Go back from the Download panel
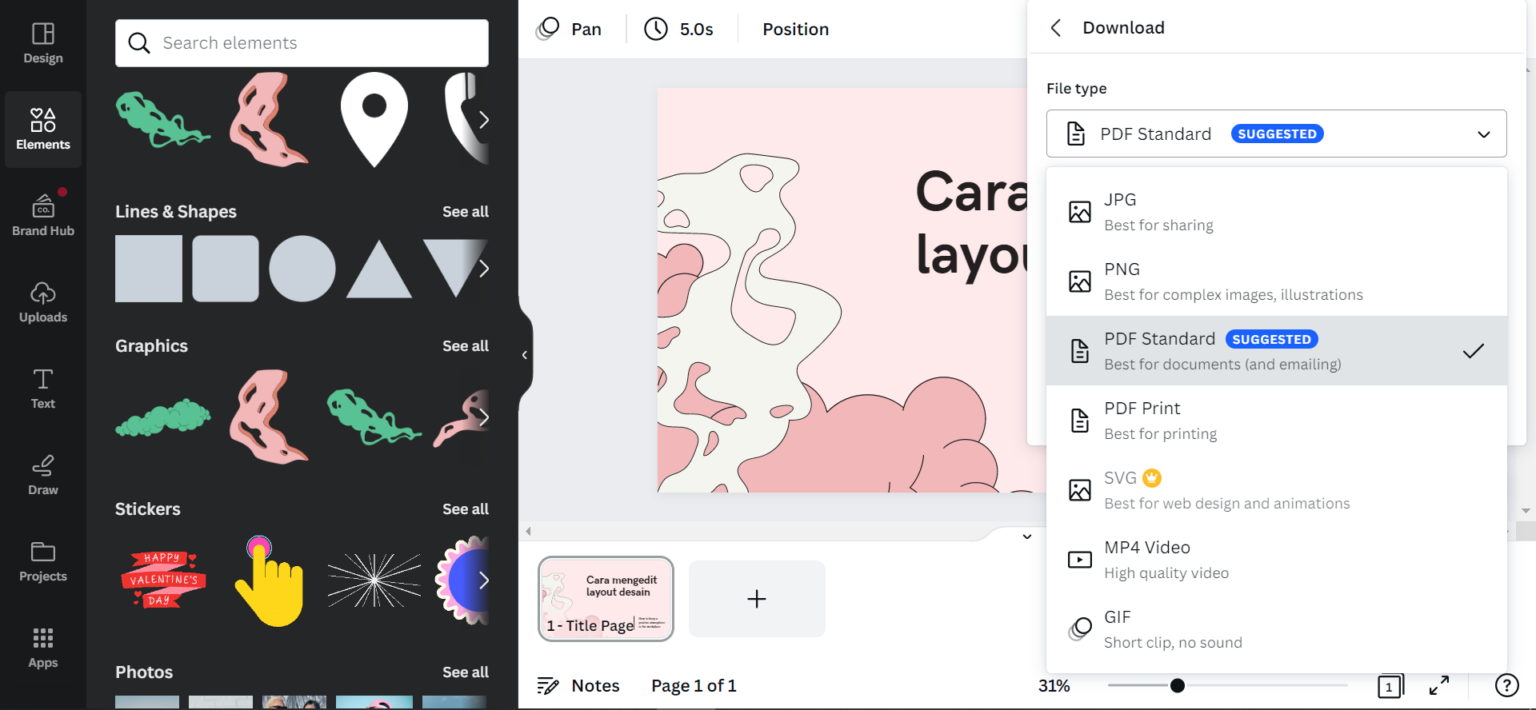The image size is (1536, 710). (1056, 28)
